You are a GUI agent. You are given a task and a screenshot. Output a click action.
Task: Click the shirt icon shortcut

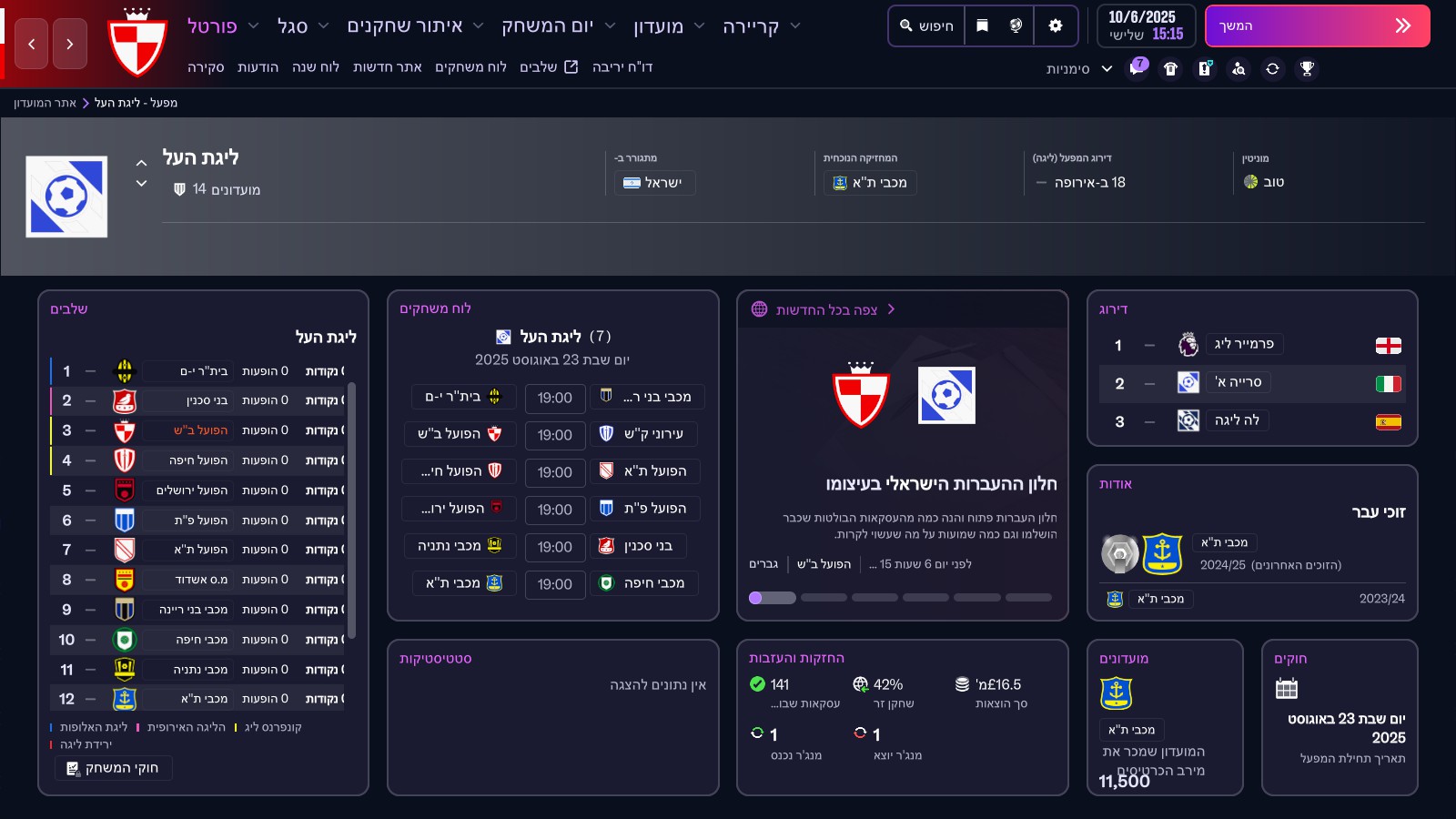1171,68
